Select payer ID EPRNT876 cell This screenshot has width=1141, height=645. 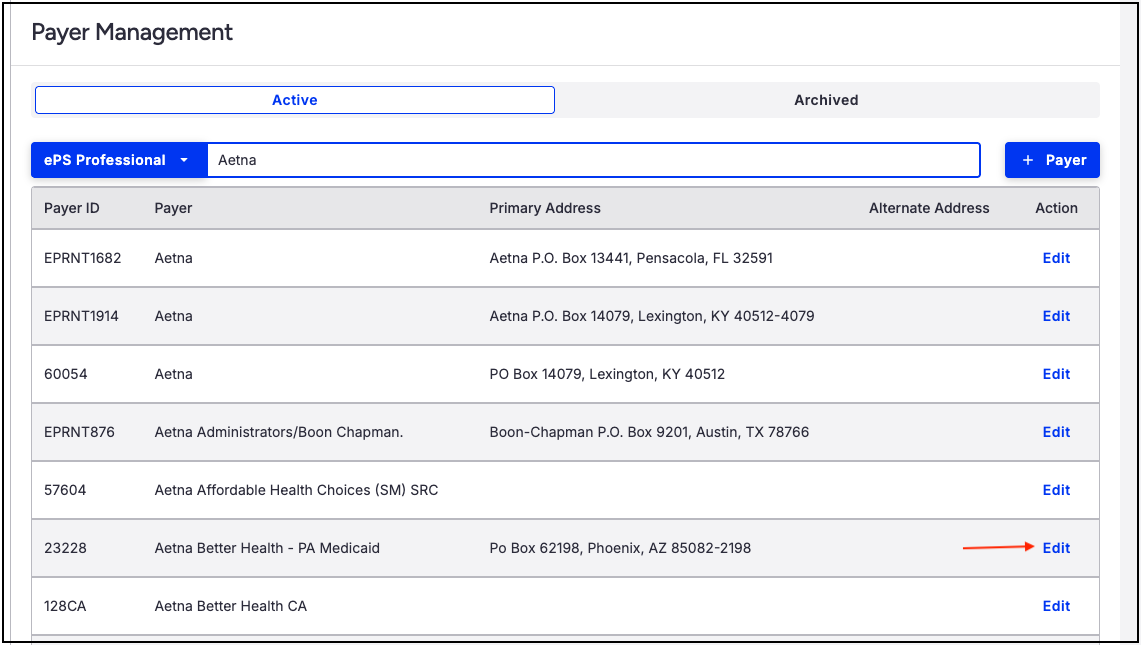click(79, 432)
